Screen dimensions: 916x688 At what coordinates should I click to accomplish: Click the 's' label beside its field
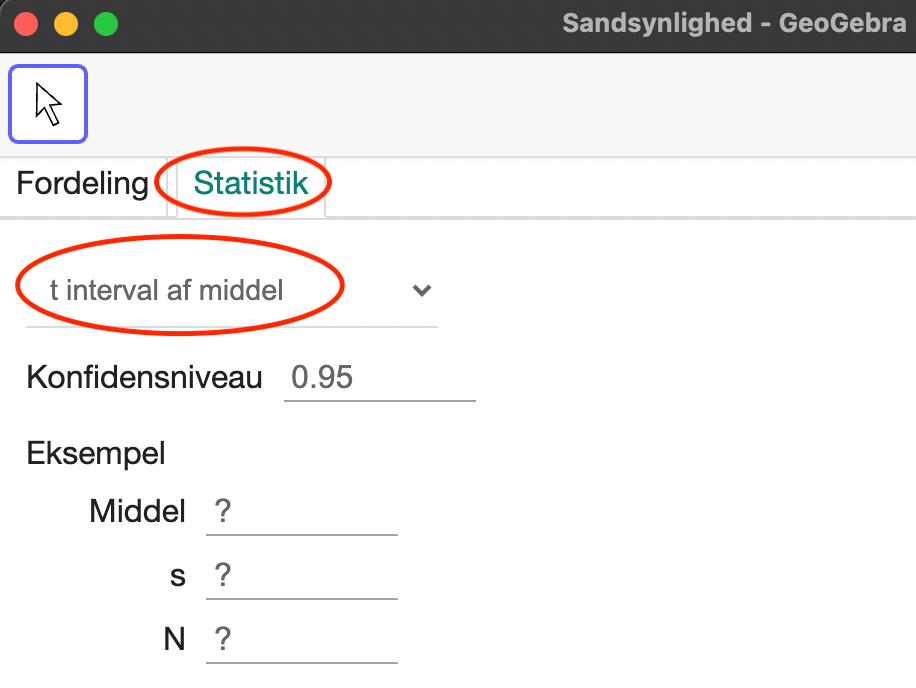pyautogui.click(x=178, y=576)
